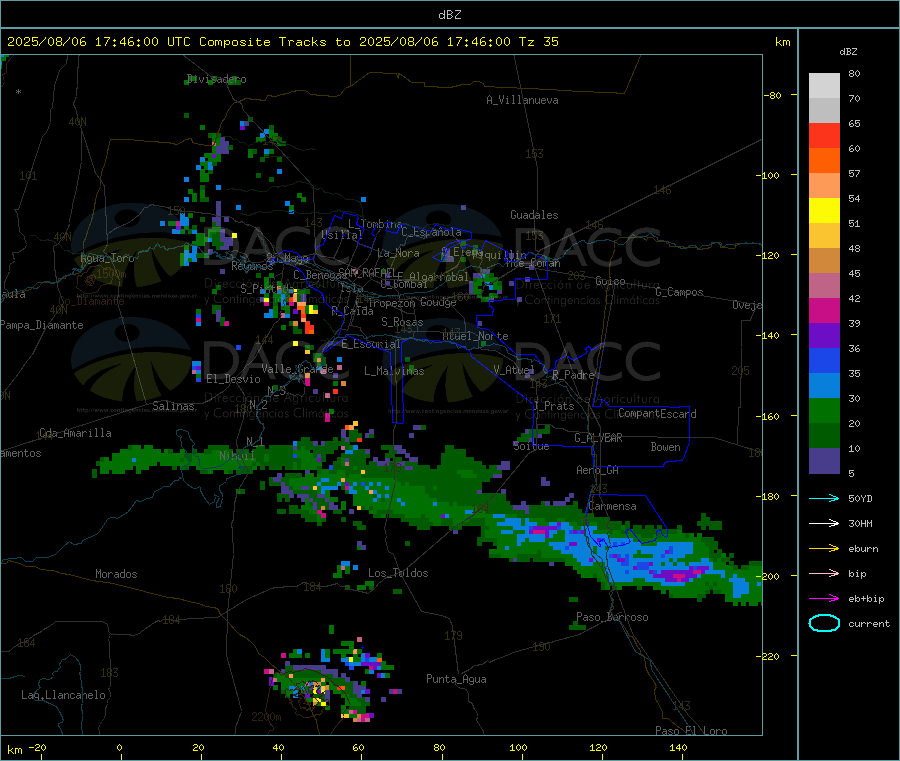The image size is (900, 761).
Task: Click the '-200' tick on right km axis
Action: point(771,576)
